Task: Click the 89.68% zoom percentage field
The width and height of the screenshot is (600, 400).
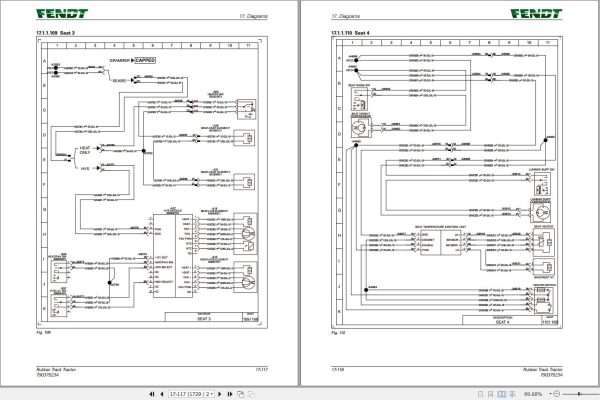Action: coord(533,394)
